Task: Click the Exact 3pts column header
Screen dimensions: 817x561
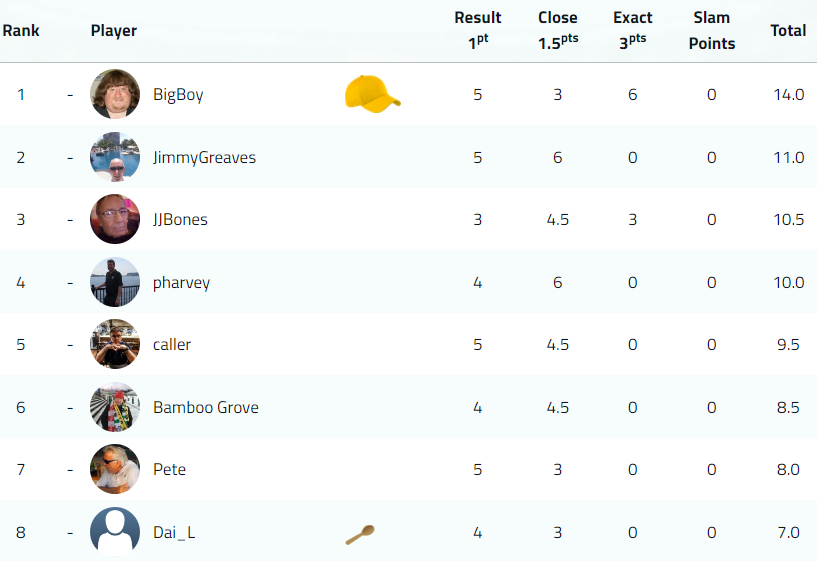Action: click(x=633, y=30)
